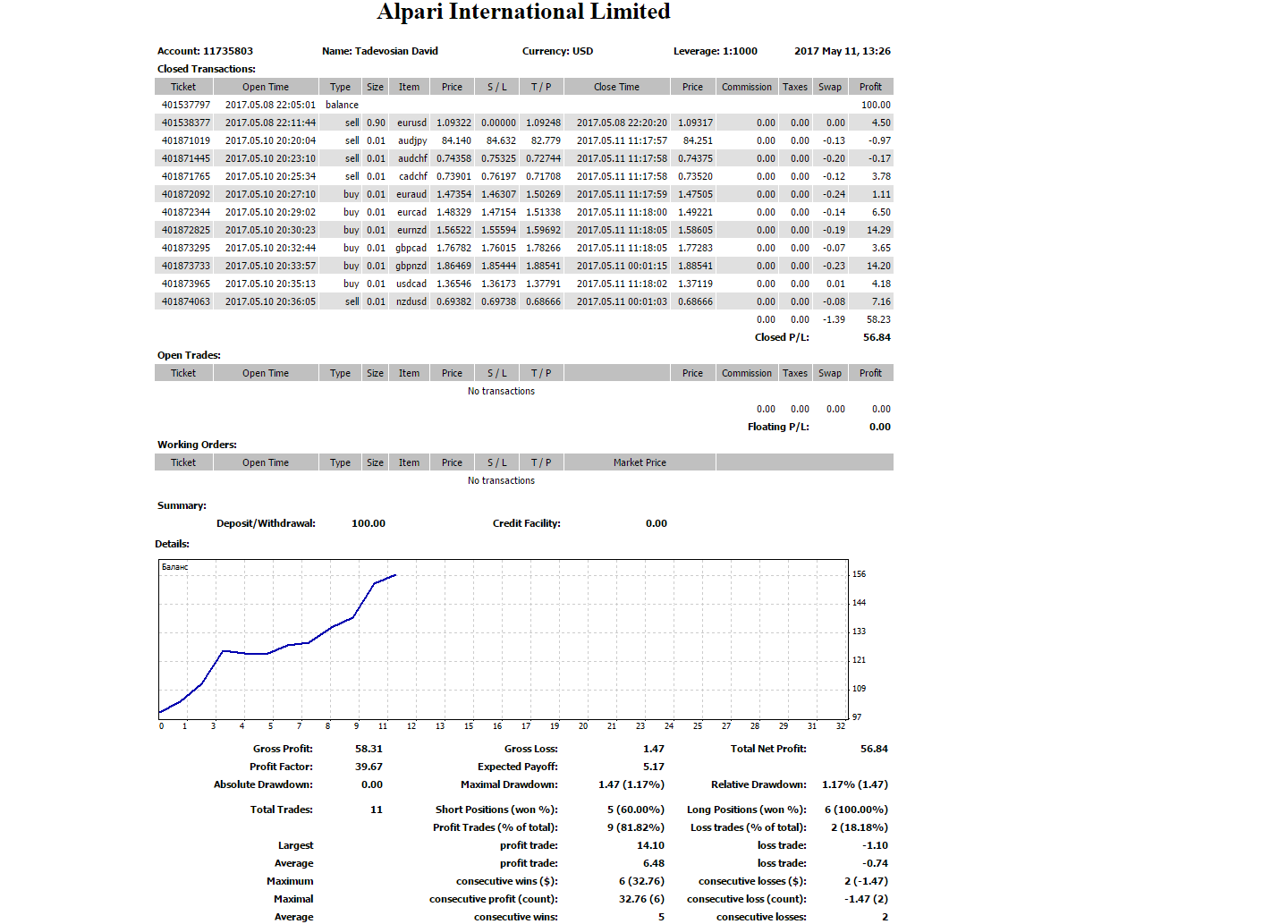The image size is (1288, 924).
Task: Click the Credit Facility: label
Action: [x=527, y=523]
